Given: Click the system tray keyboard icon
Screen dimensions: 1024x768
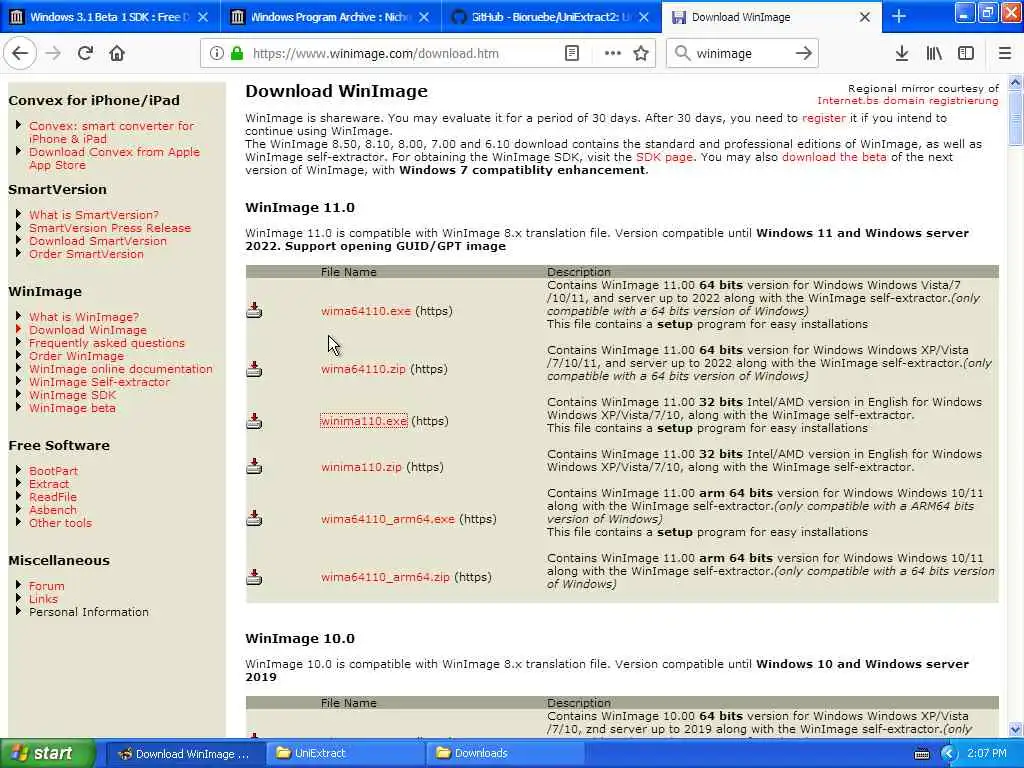Looking at the screenshot, I should [x=921, y=754].
